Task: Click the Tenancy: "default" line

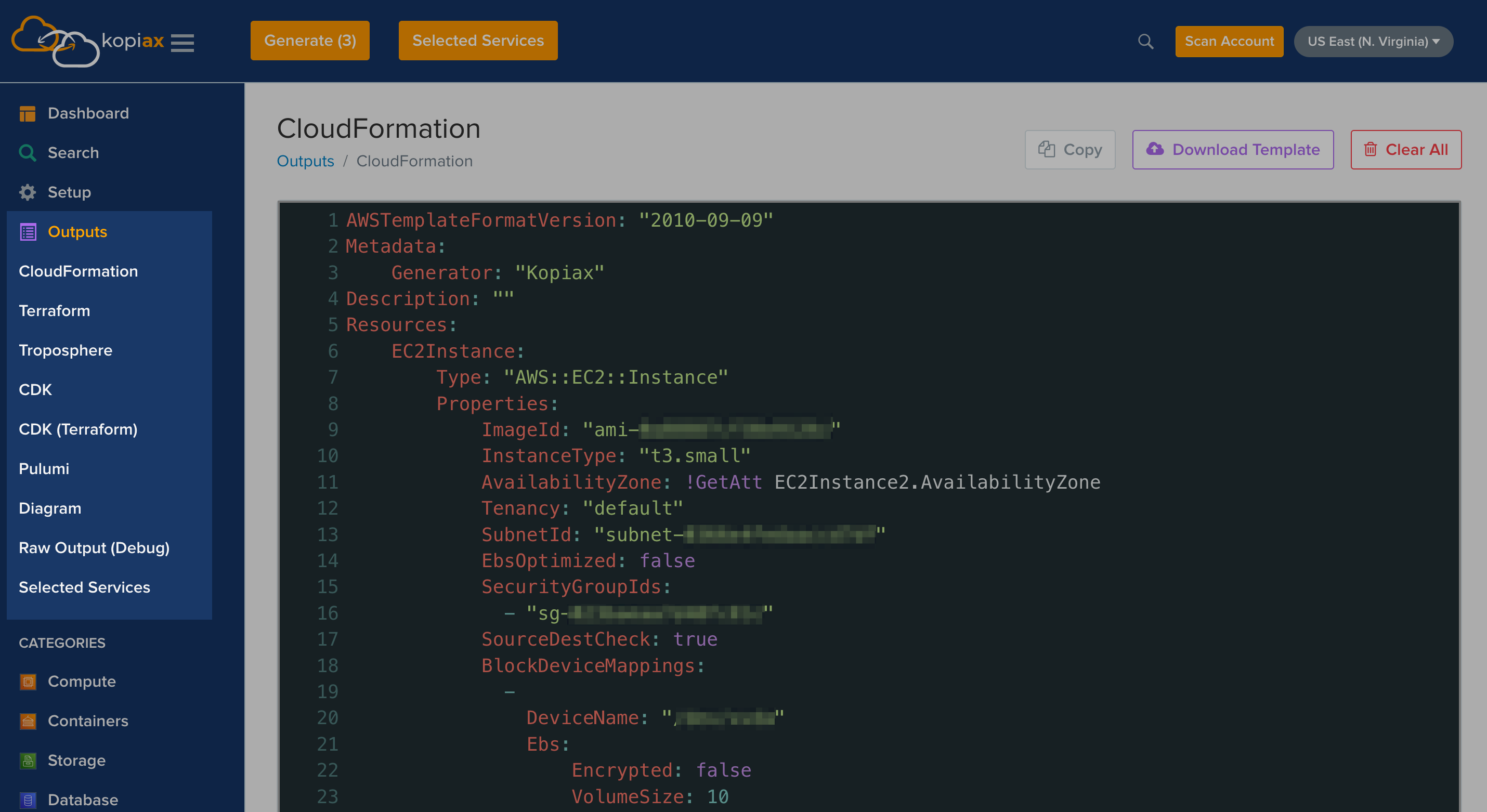Action: click(582, 508)
